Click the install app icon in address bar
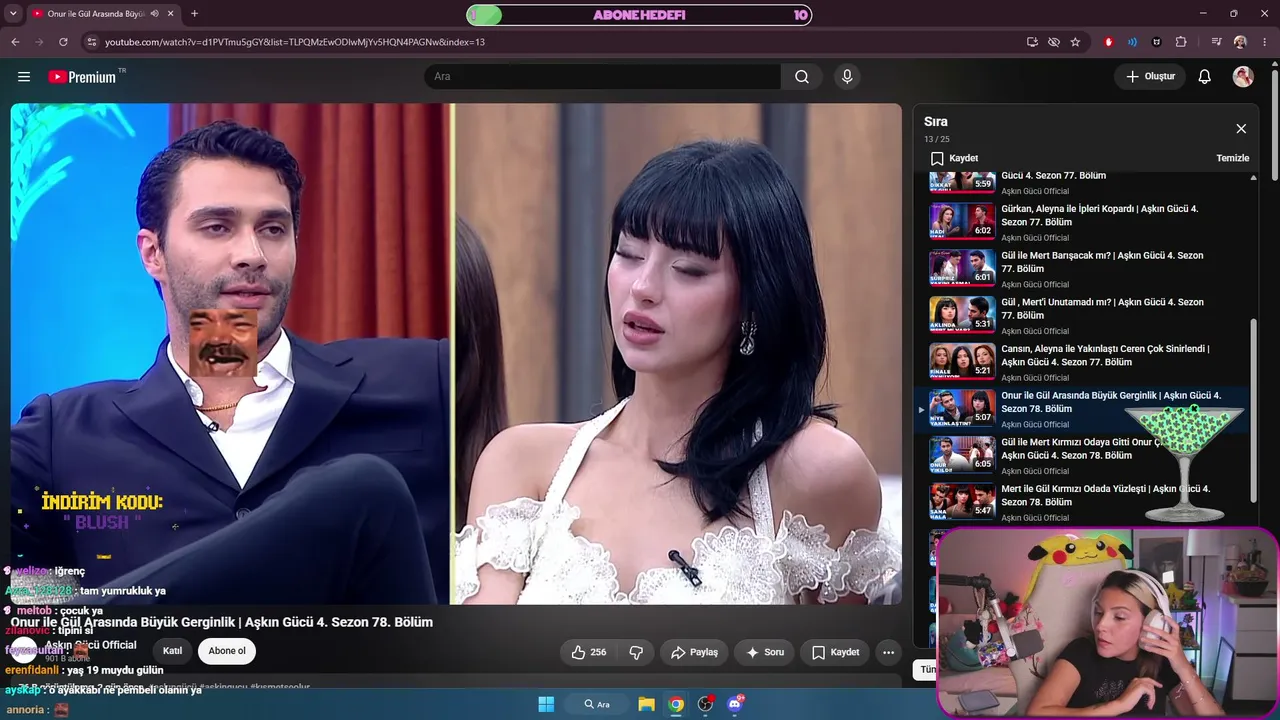The height and width of the screenshot is (720, 1280). coord(1032,42)
